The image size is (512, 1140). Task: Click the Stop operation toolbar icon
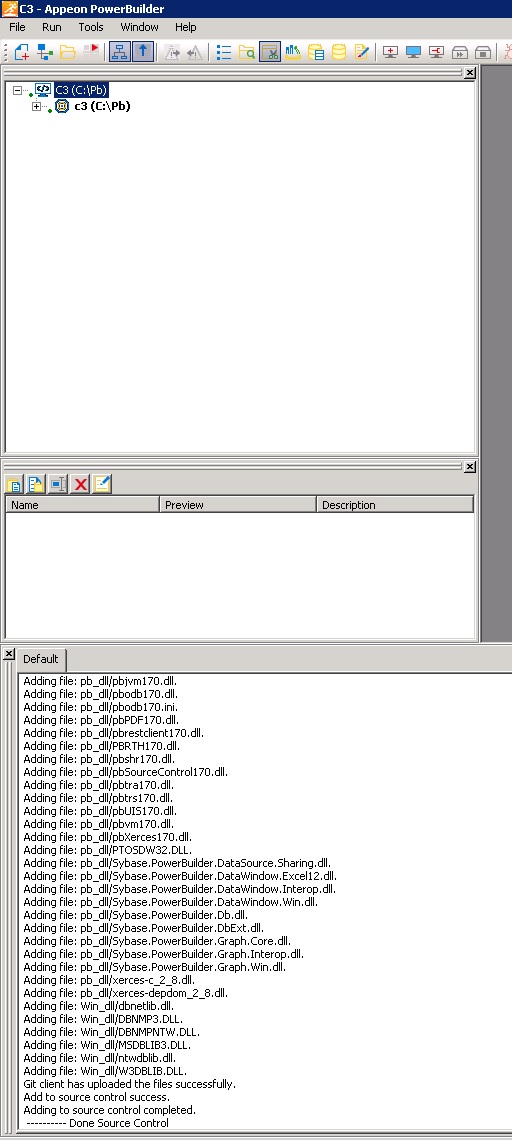coord(482,52)
